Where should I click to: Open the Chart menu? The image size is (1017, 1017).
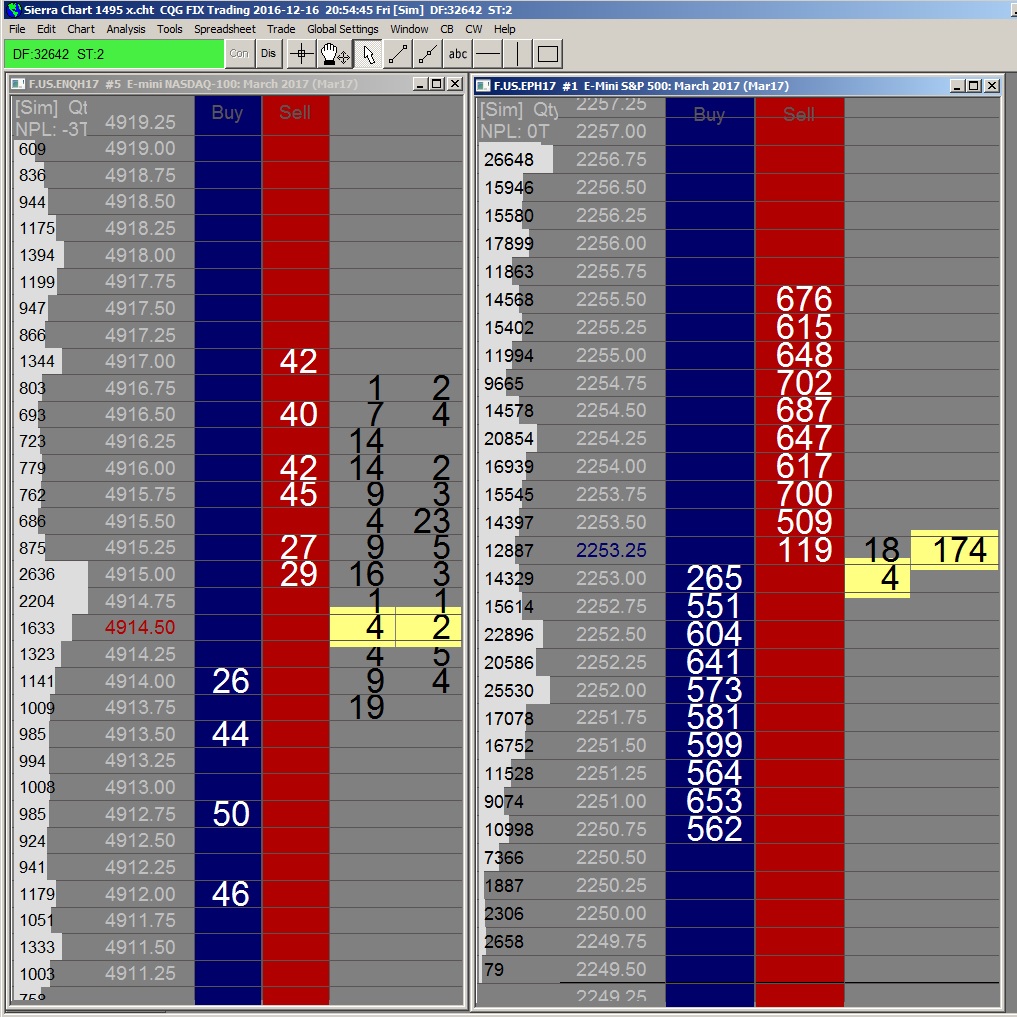(81, 29)
